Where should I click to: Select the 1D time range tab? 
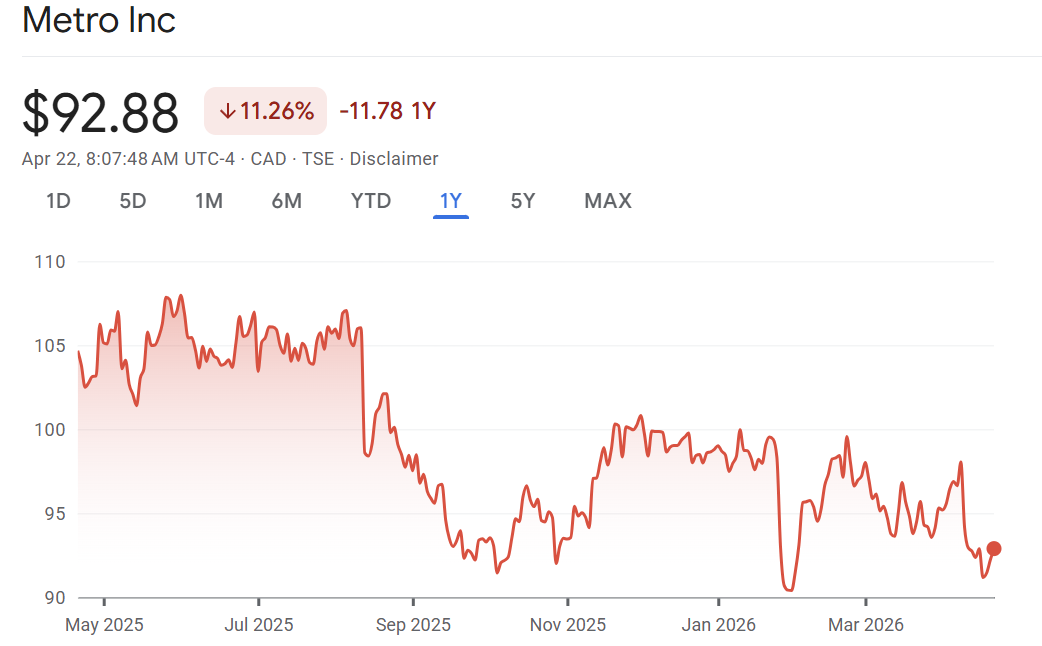tap(58, 201)
